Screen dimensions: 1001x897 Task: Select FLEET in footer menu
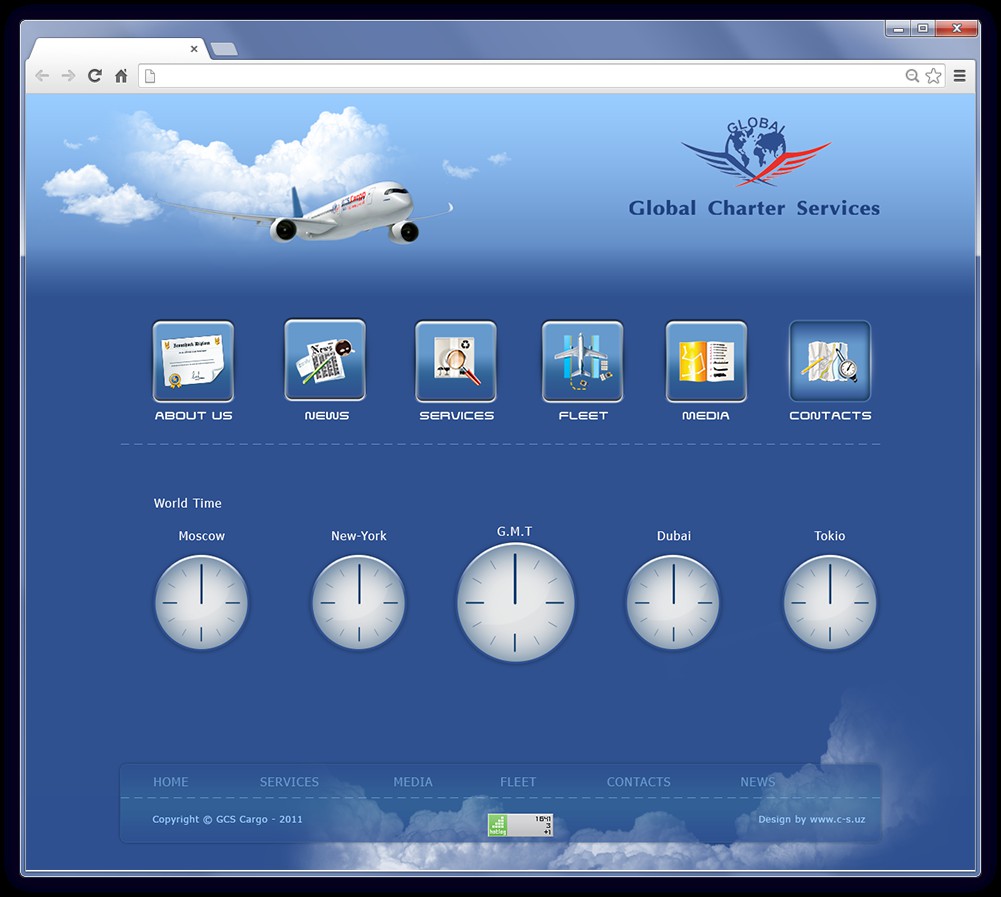pyautogui.click(x=518, y=782)
